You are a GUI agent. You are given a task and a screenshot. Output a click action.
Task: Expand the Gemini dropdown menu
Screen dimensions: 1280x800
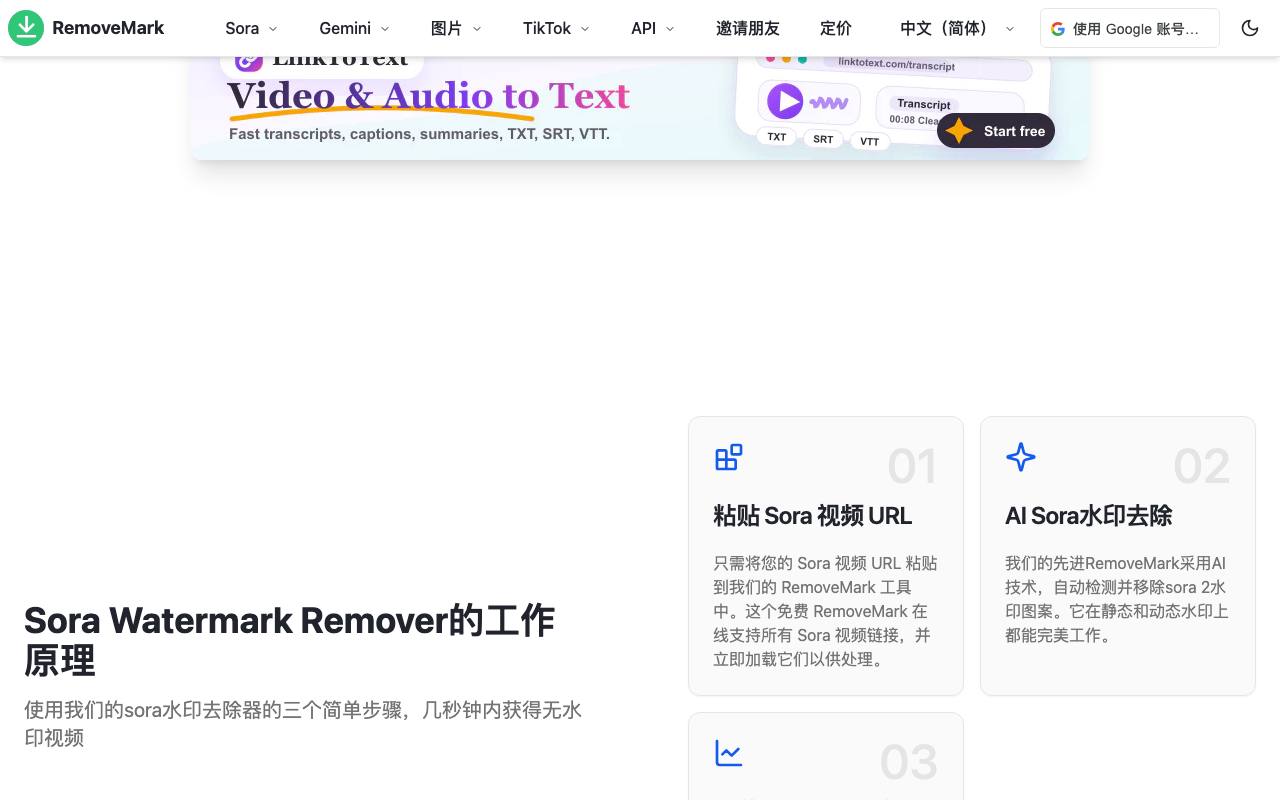tap(354, 28)
